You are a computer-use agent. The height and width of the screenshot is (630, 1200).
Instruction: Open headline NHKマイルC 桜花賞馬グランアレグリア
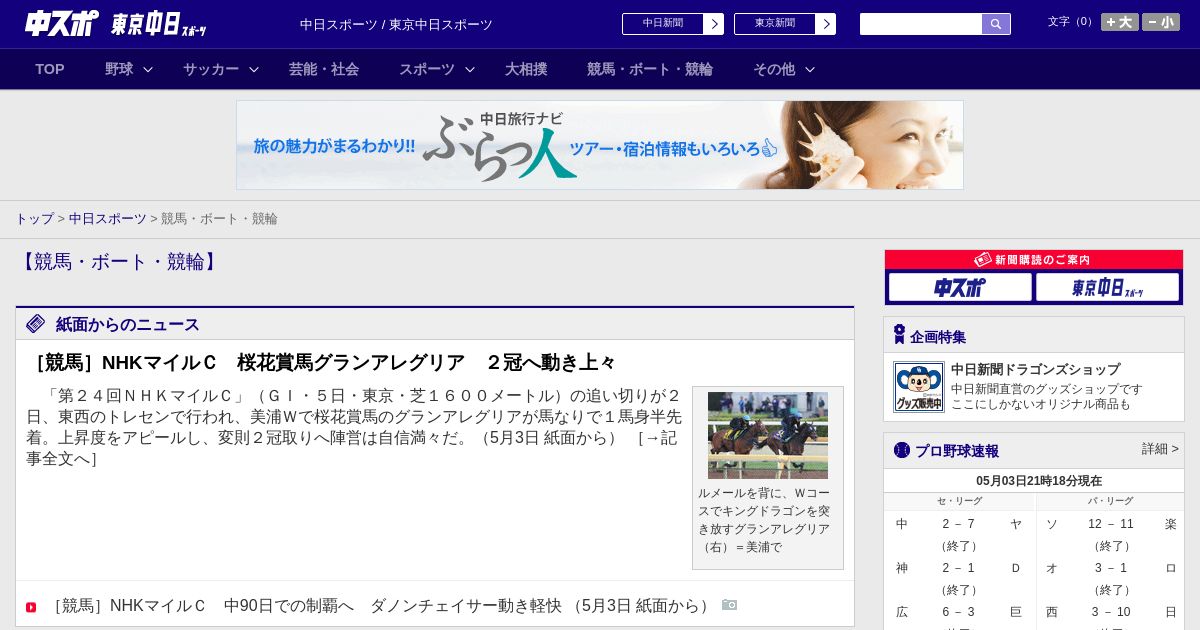point(322,362)
